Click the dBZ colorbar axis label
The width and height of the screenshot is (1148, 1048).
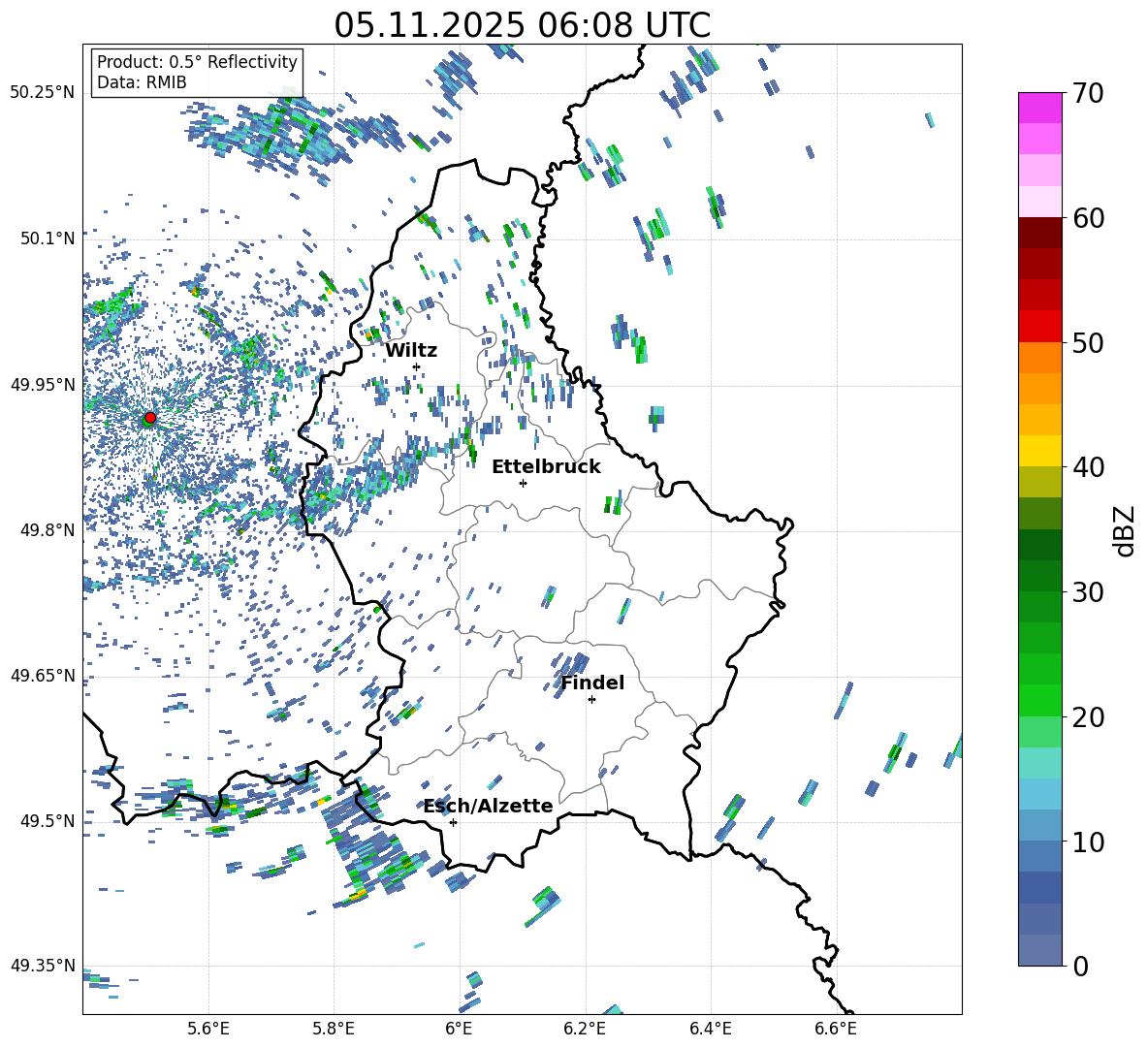pos(1126,530)
